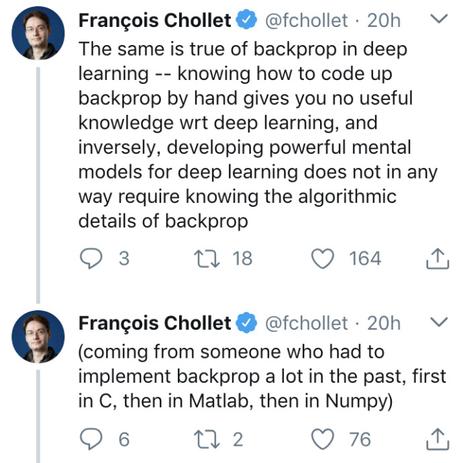
Task: Click the verified badge on first tweet
Action: click(x=246, y=20)
